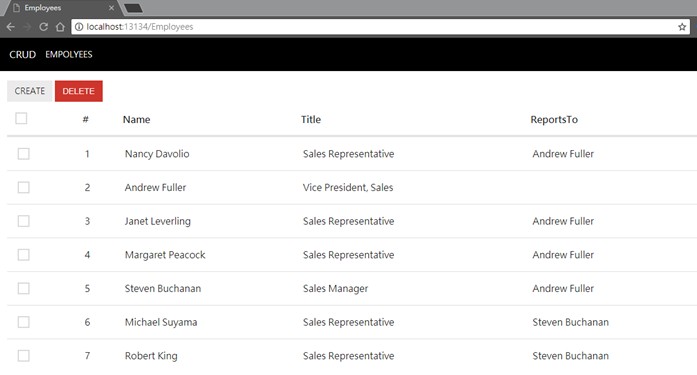697x375 pixels.
Task: Click the CREATE button
Action: (x=30, y=91)
